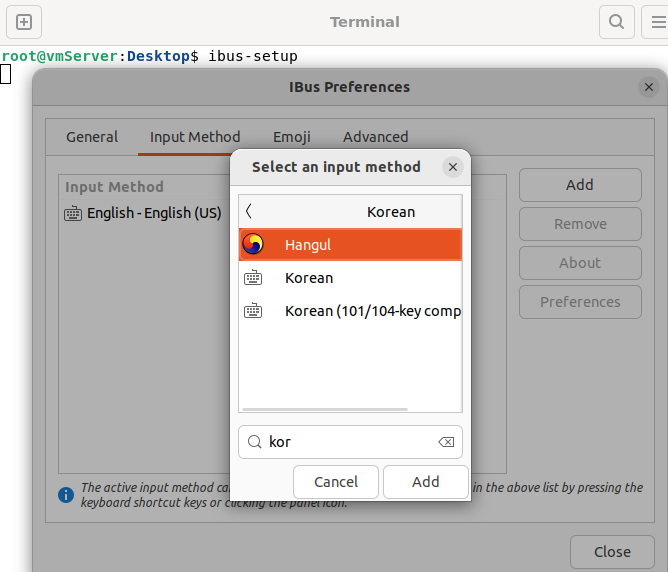Close the IBus Preferences window
This screenshot has height=572, width=668.
[648, 87]
